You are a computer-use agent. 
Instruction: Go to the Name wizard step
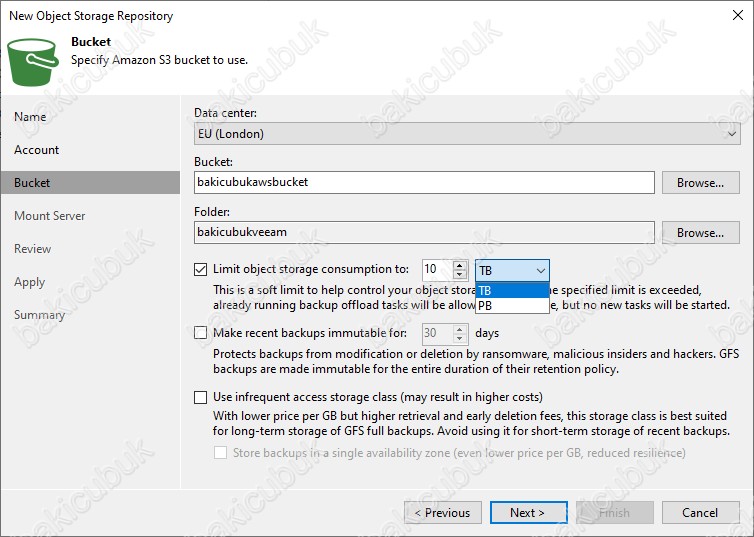[30, 117]
